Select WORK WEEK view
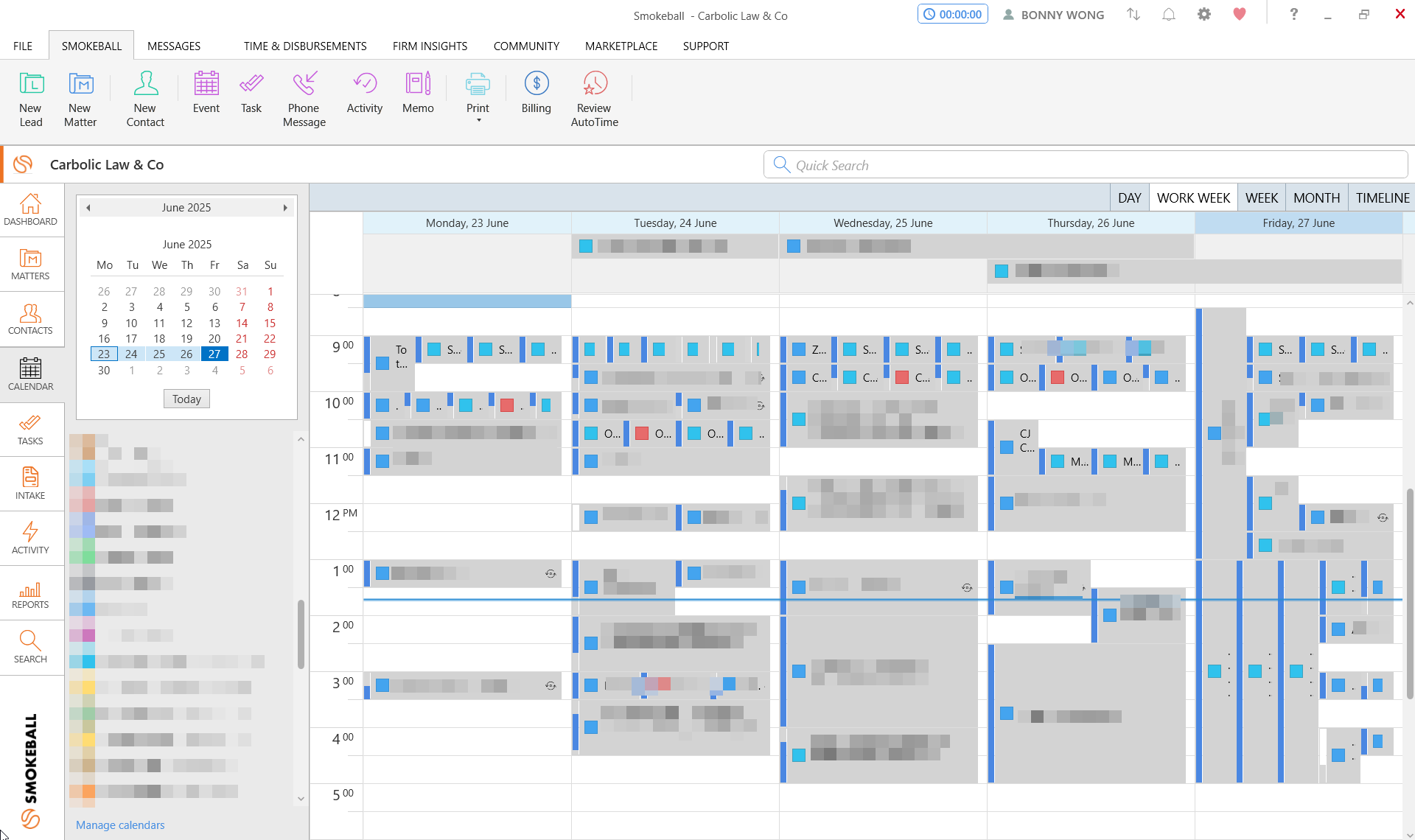 coord(1193,197)
